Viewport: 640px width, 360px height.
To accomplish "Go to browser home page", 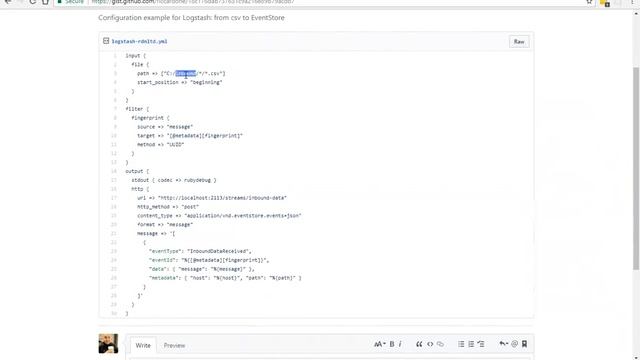I will pyautogui.click(x=45, y=2).
